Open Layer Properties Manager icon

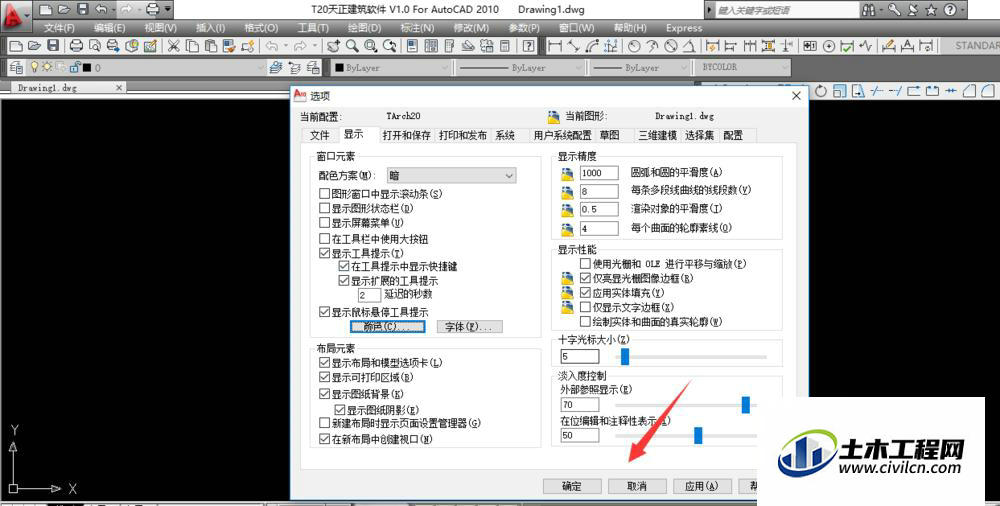(17, 67)
